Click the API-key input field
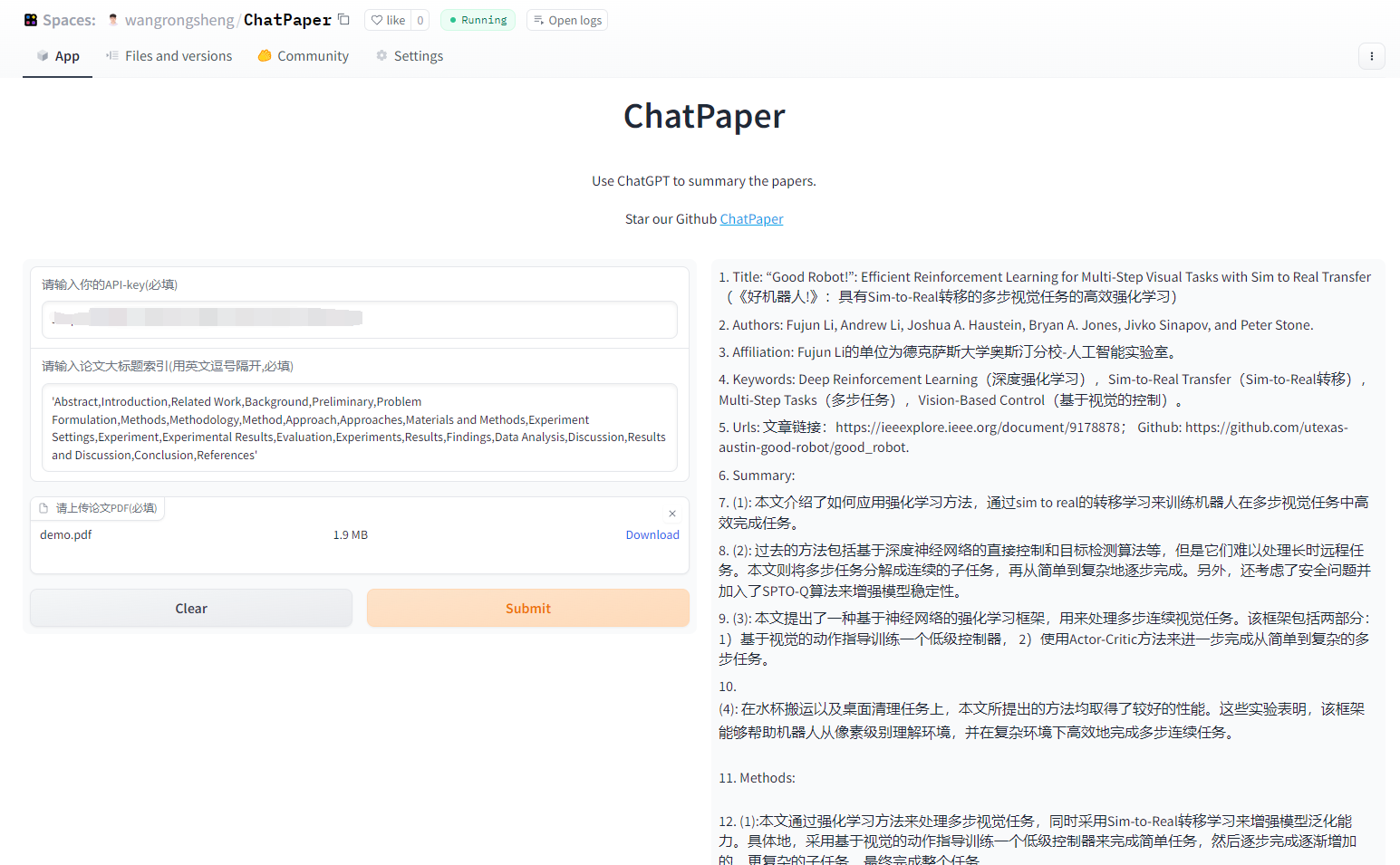Screen dimensions: 1400x865 [360, 320]
